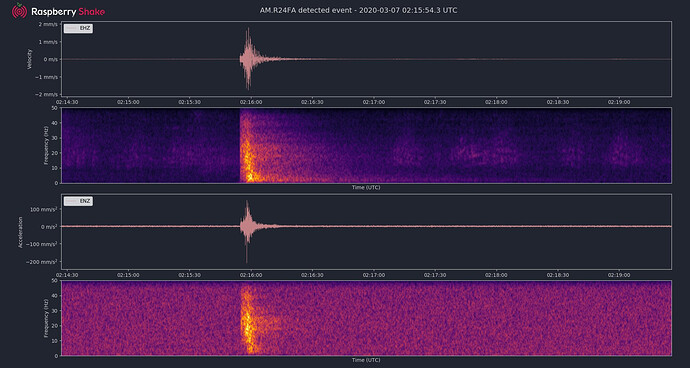Click the ENZ legend line swatch
The width and height of the screenshot is (690, 368).
tap(72, 201)
